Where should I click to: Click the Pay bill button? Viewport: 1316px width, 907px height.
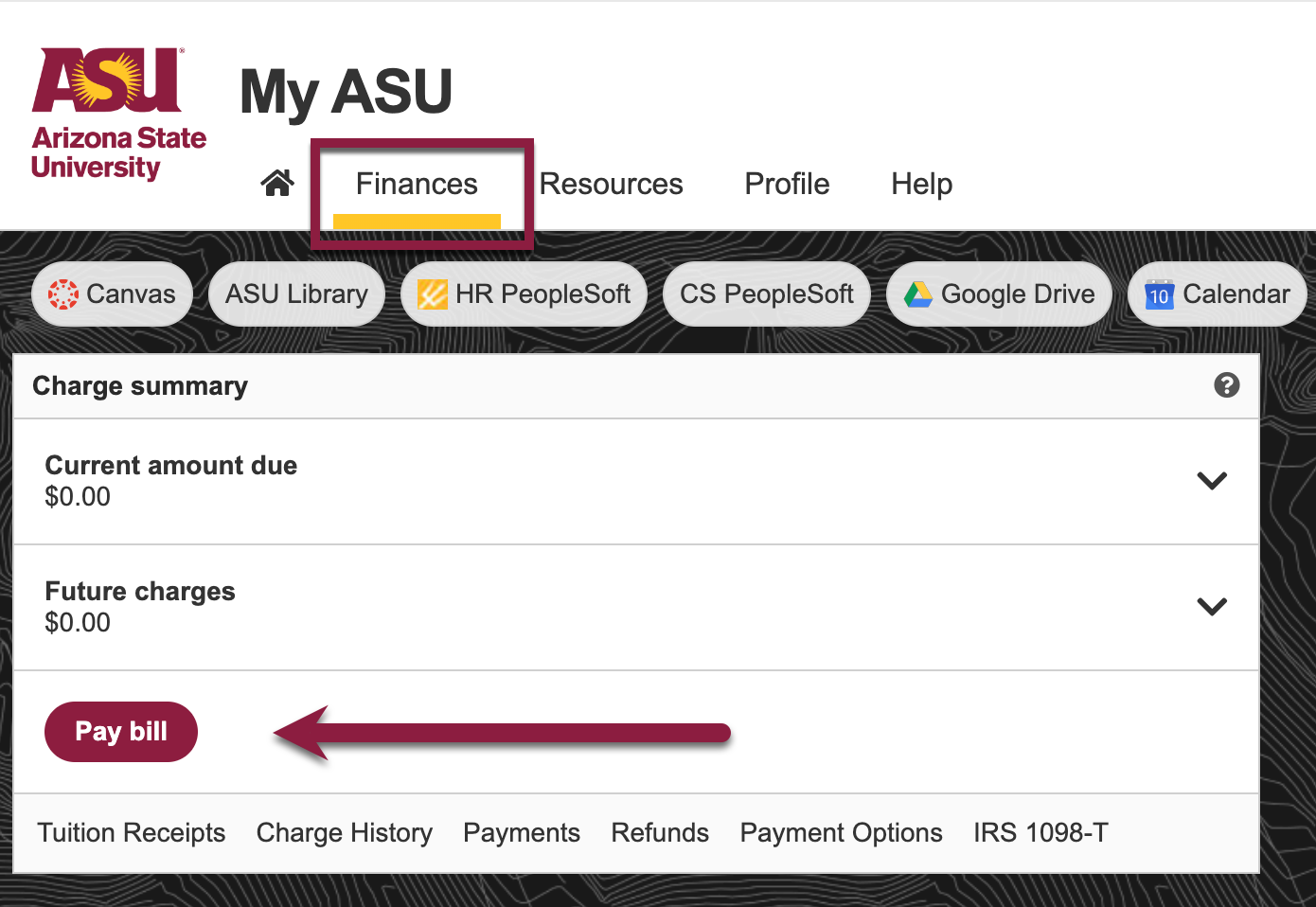(121, 732)
